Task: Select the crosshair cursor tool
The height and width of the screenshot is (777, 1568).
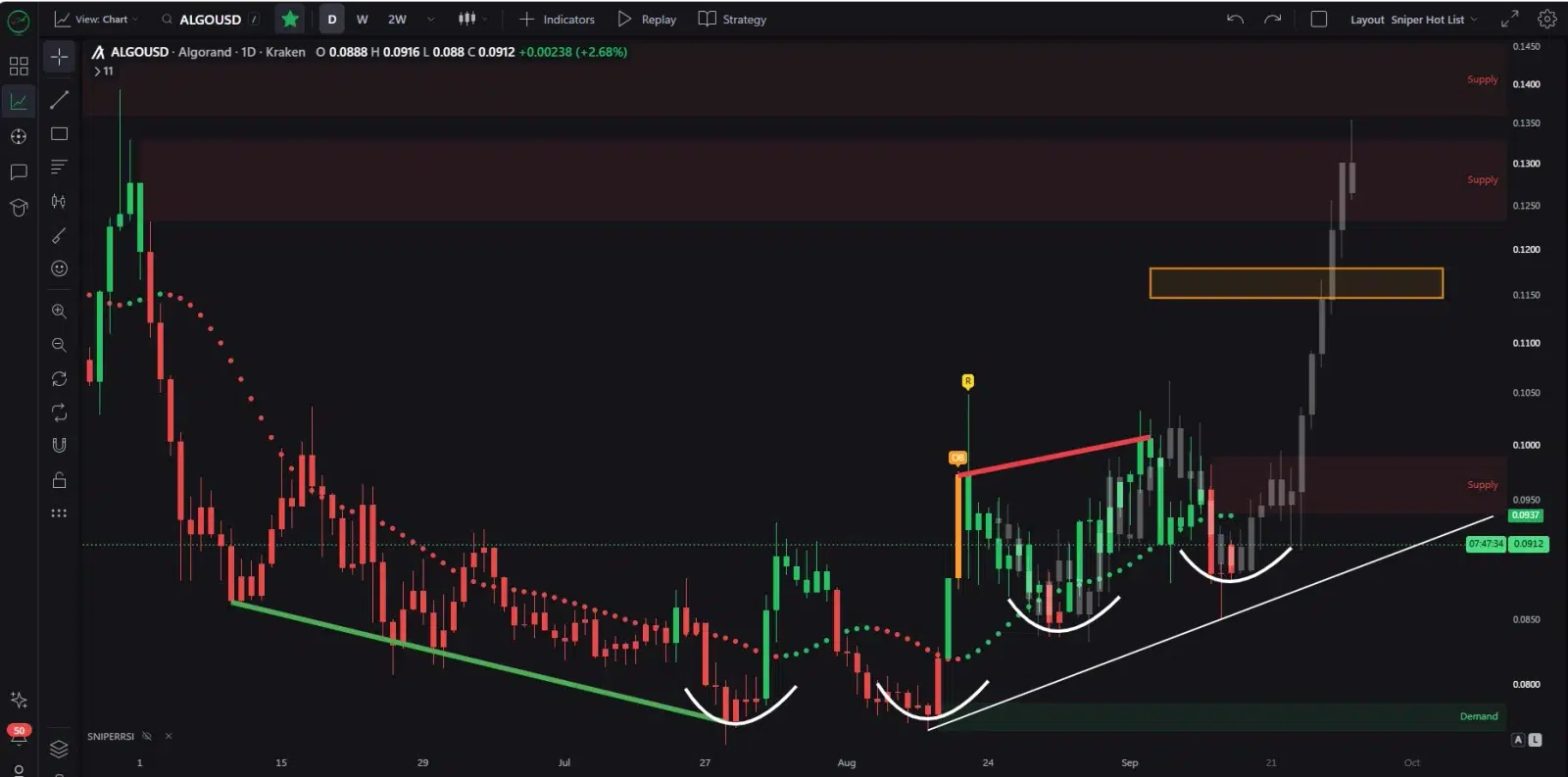Action: click(59, 57)
